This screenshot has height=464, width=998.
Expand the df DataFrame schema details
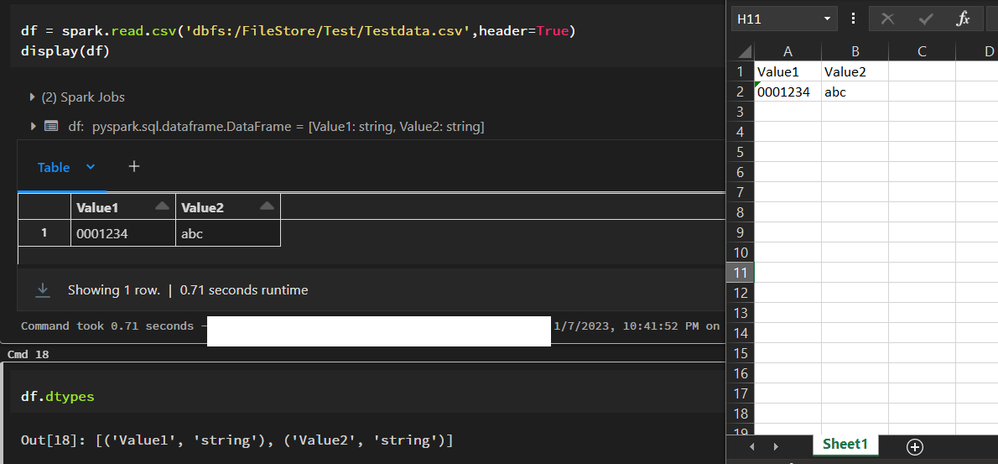(x=33, y=127)
